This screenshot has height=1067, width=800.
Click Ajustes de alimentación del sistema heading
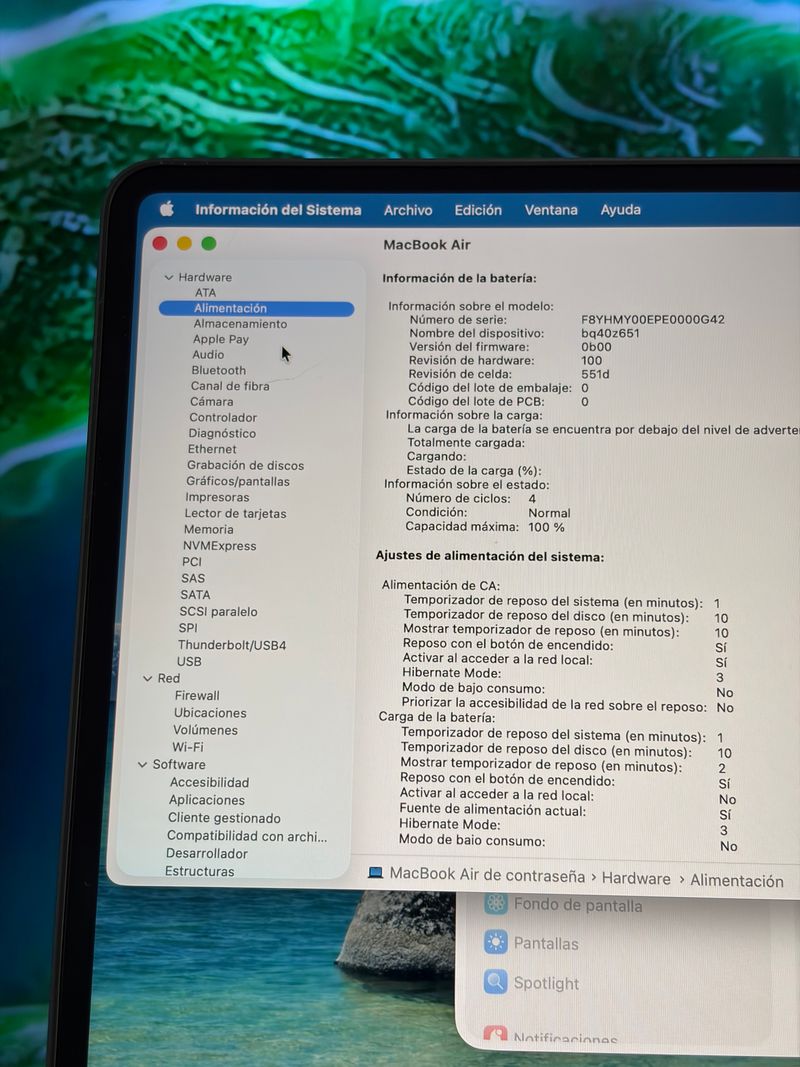pos(490,557)
